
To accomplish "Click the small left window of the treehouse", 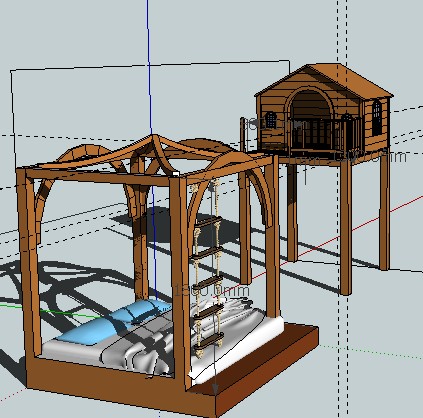I will tap(271, 120).
